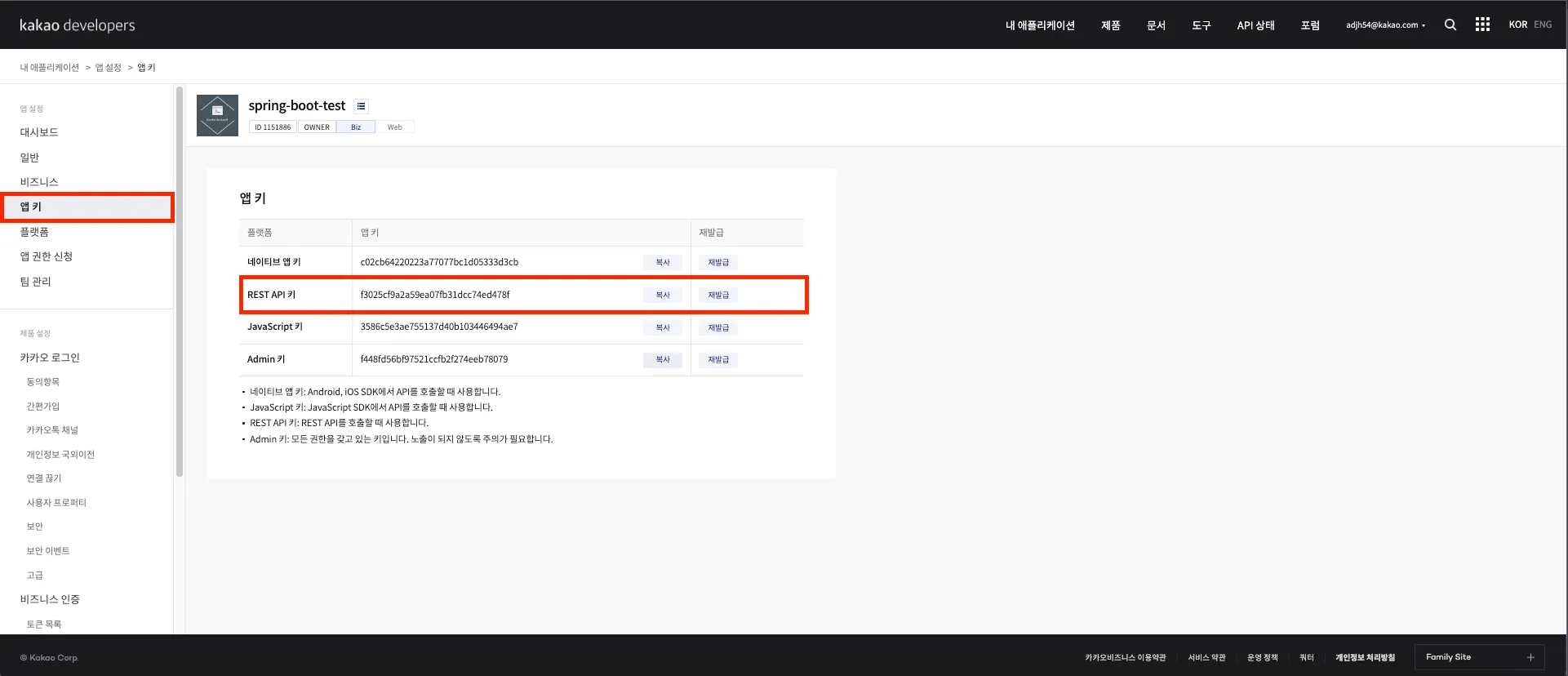
Task: Reissue the JavaScript 키 with 재발급
Action: [718, 328]
